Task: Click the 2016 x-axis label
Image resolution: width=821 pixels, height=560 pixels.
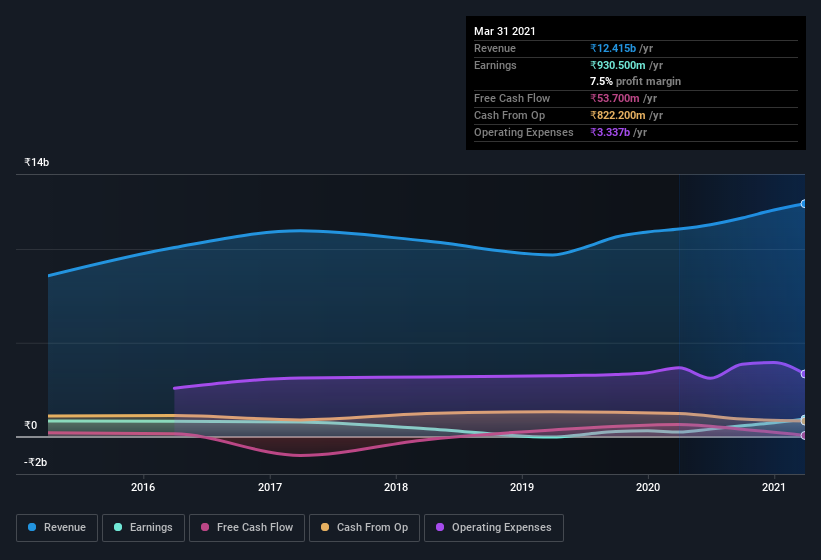Action: (x=143, y=487)
